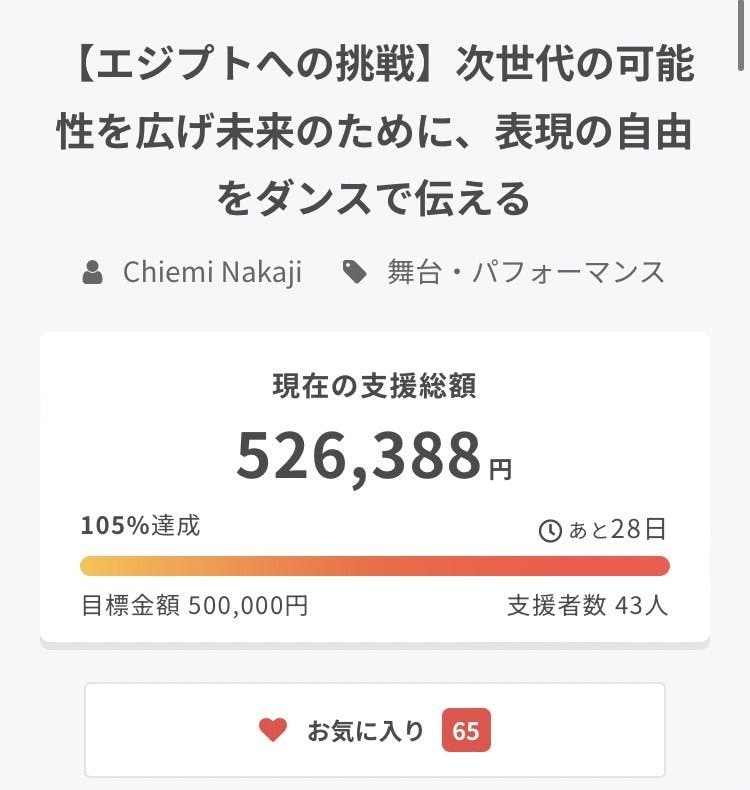Open the Chiemi Nakaji author profile
The height and width of the screenshot is (790, 750).
[x=212, y=272]
